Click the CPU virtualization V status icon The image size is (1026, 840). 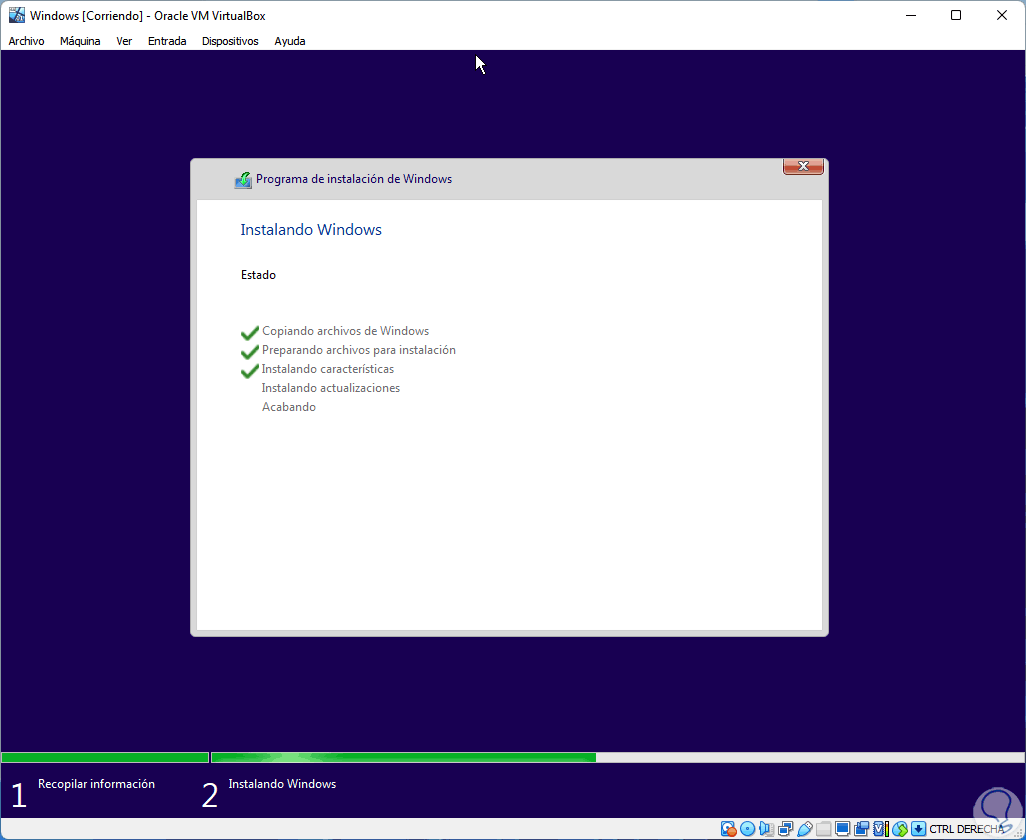pyautogui.click(x=880, y=829)
